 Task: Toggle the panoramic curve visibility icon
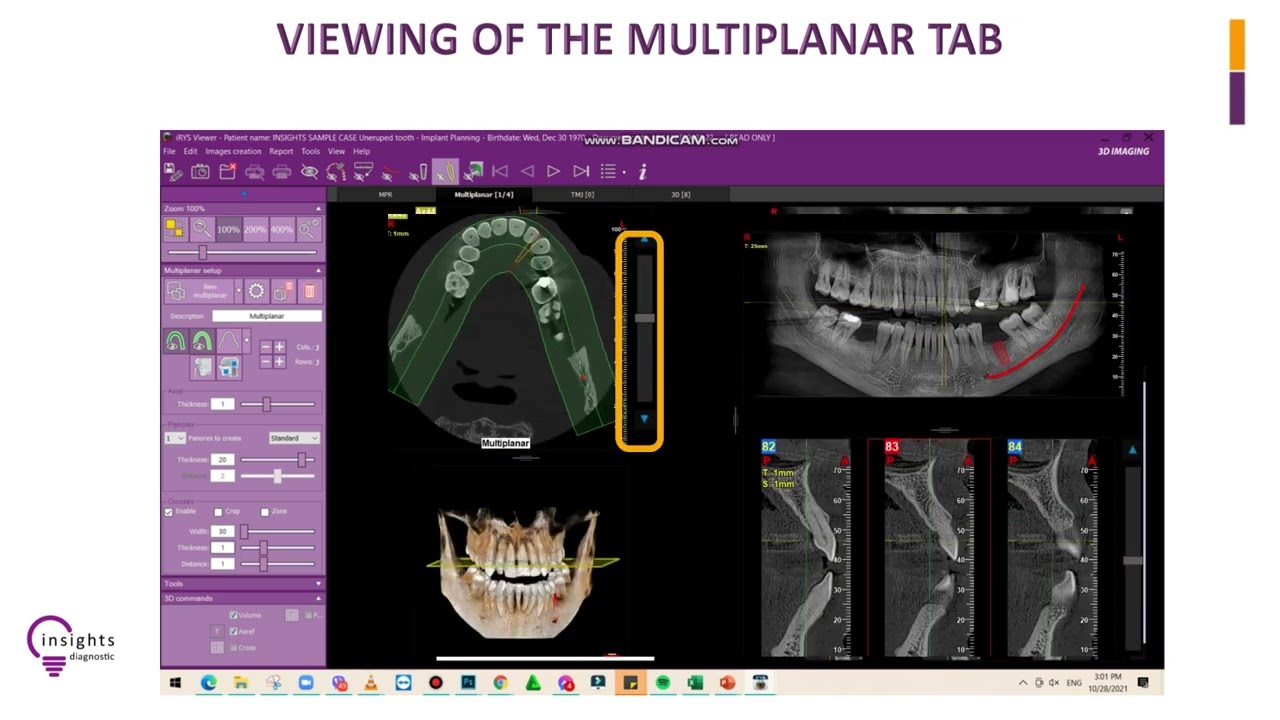pyautogui.click(x=336, y=172)
